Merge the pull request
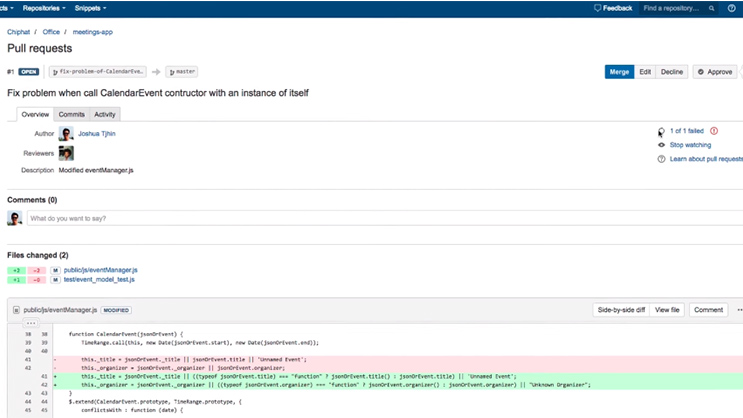This screenshot has width=743, height=418. tap(619, 72)
